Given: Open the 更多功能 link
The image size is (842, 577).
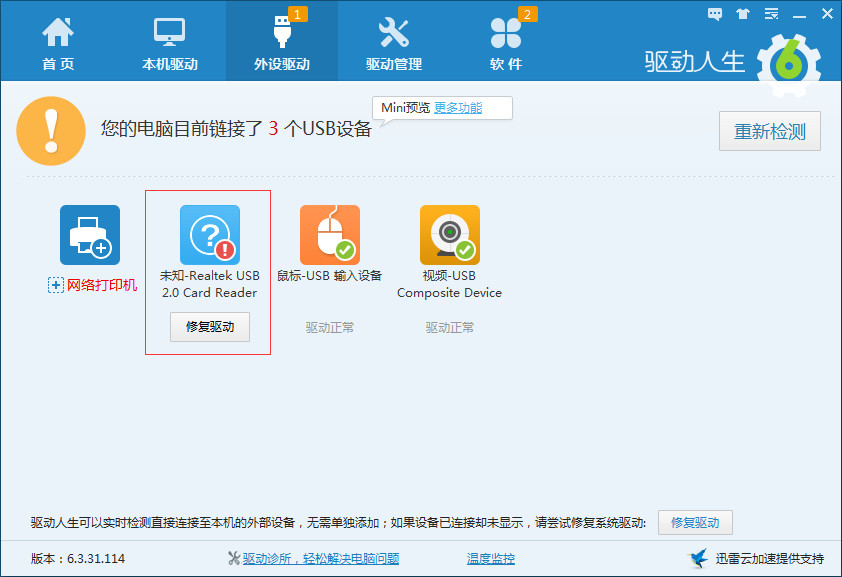Looking at the screenshot, I should 457,108.
